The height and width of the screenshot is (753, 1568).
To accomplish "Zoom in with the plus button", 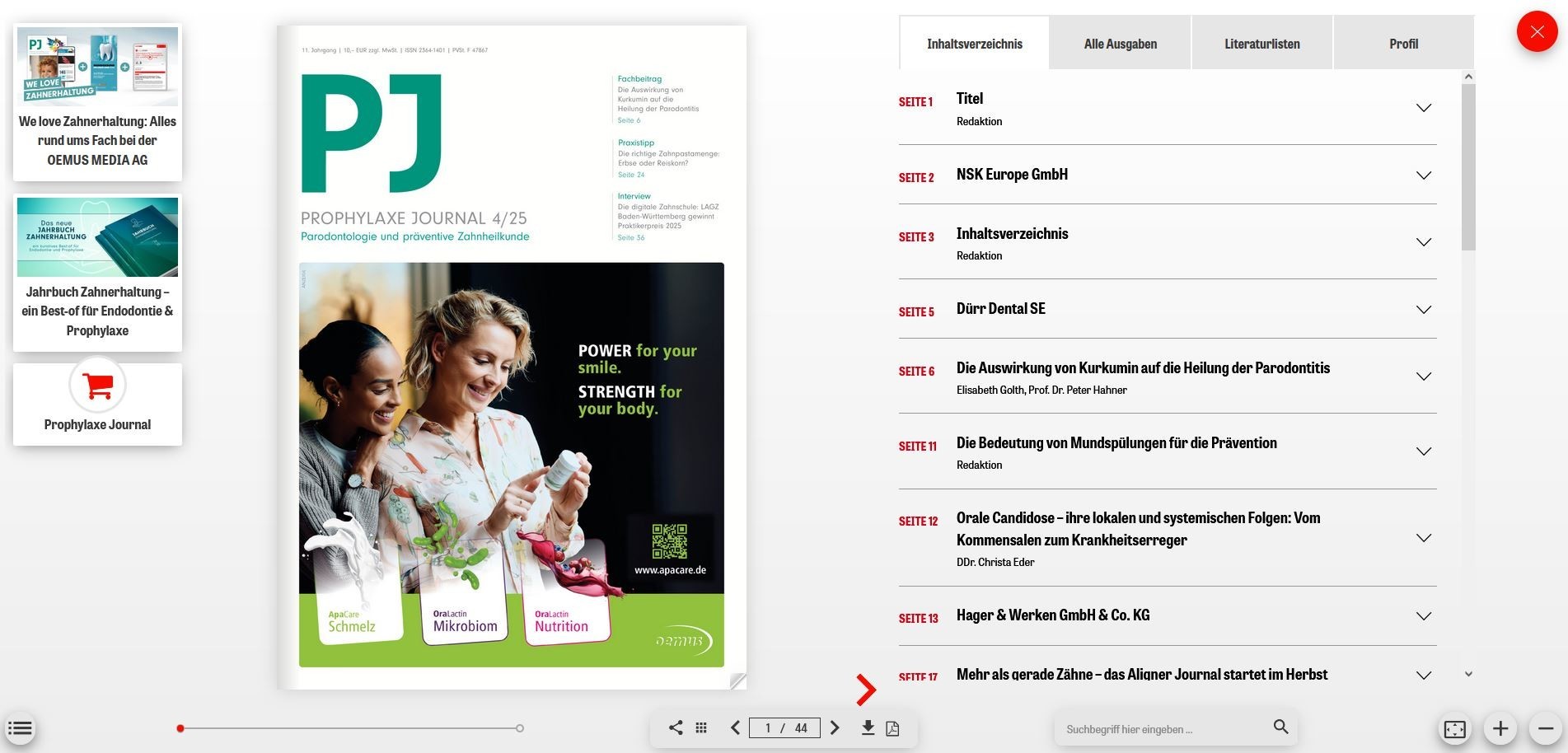I will [x=1500, y=728].
